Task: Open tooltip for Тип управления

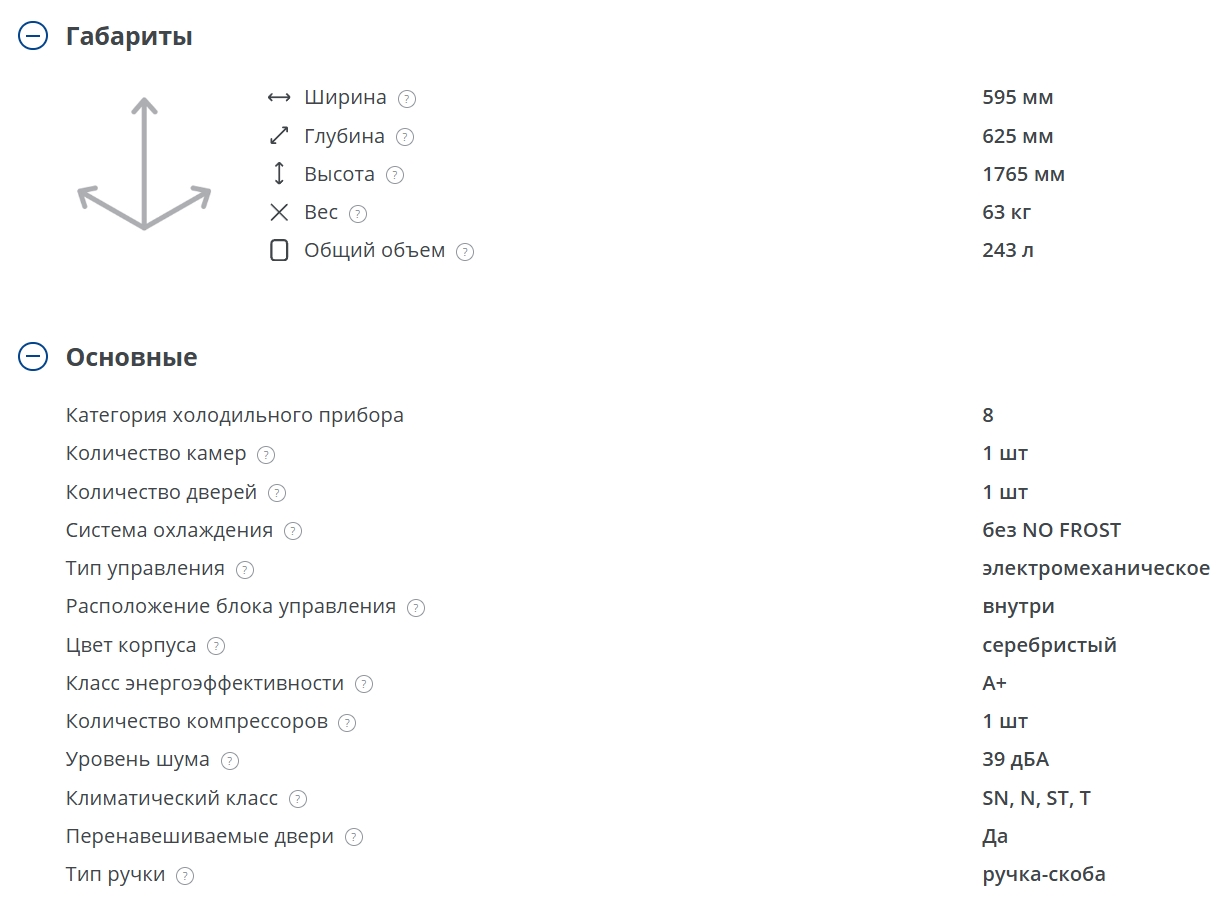Action: coord(245,570)
